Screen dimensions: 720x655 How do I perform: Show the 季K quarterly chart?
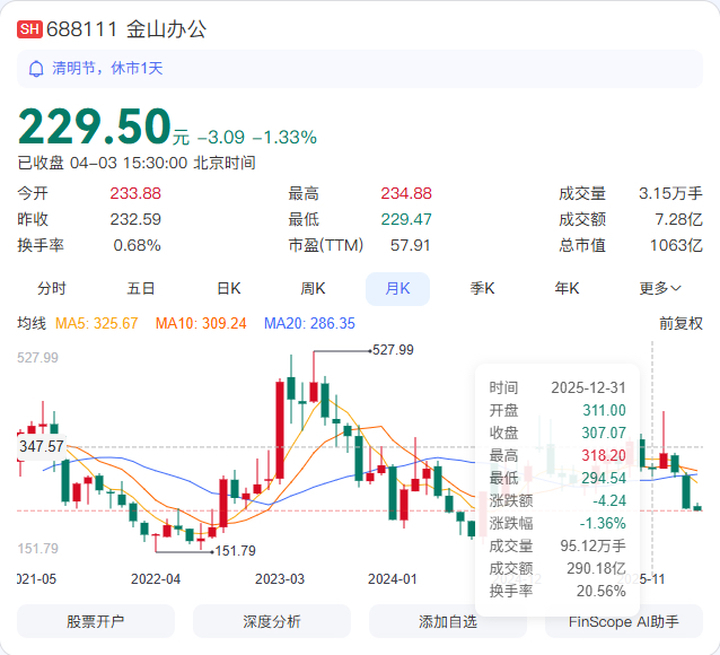click(x=483, y=288)
